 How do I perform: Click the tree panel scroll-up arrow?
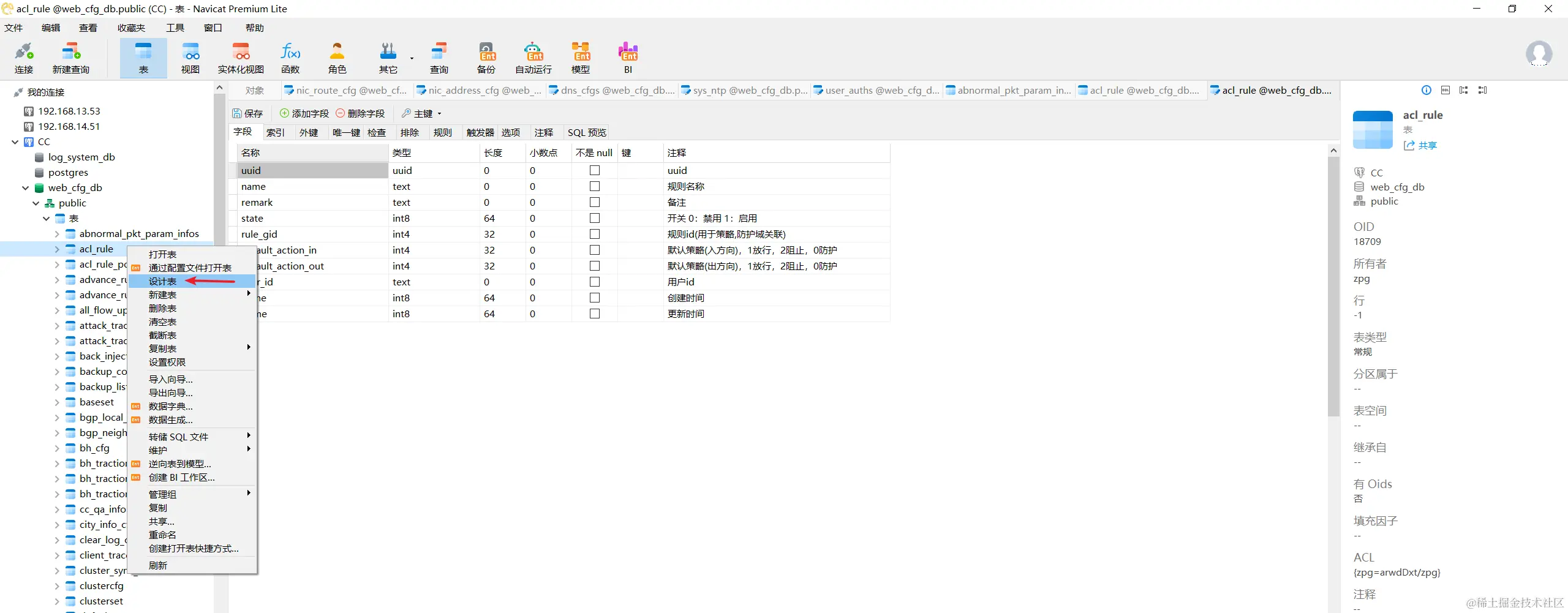pos(220,88)
